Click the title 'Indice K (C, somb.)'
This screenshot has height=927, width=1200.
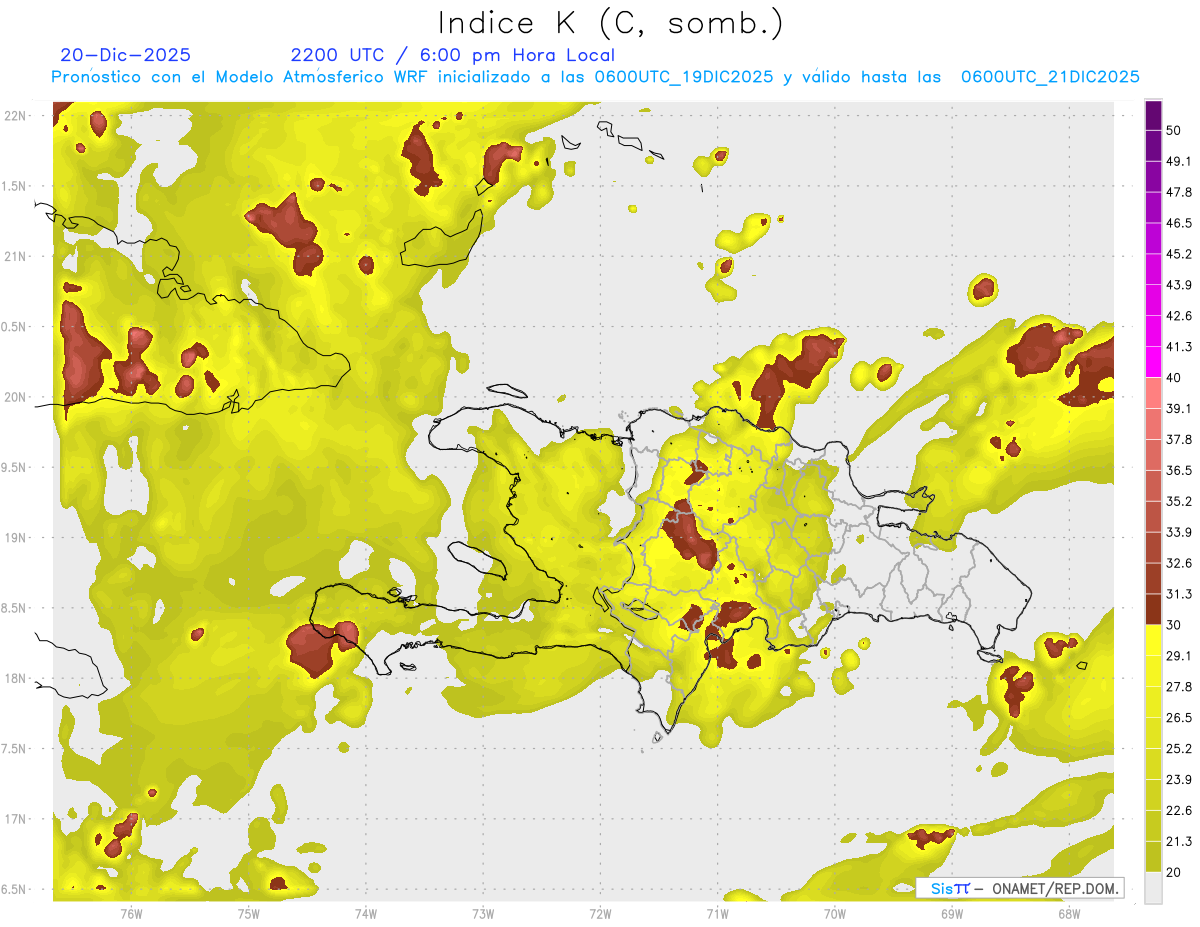tap(611, 23)
